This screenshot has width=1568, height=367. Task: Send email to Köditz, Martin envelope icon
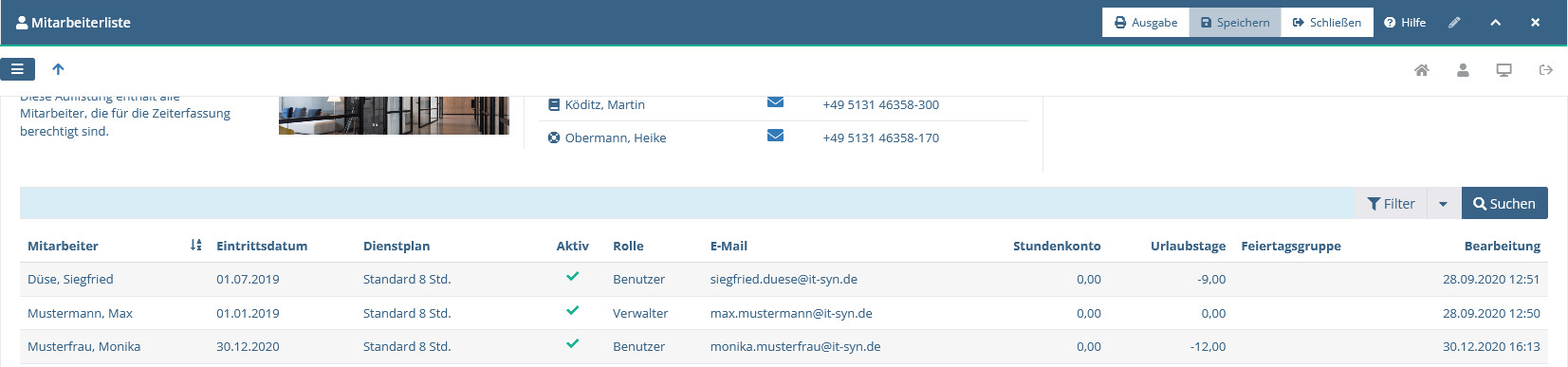tap(775, 102)
